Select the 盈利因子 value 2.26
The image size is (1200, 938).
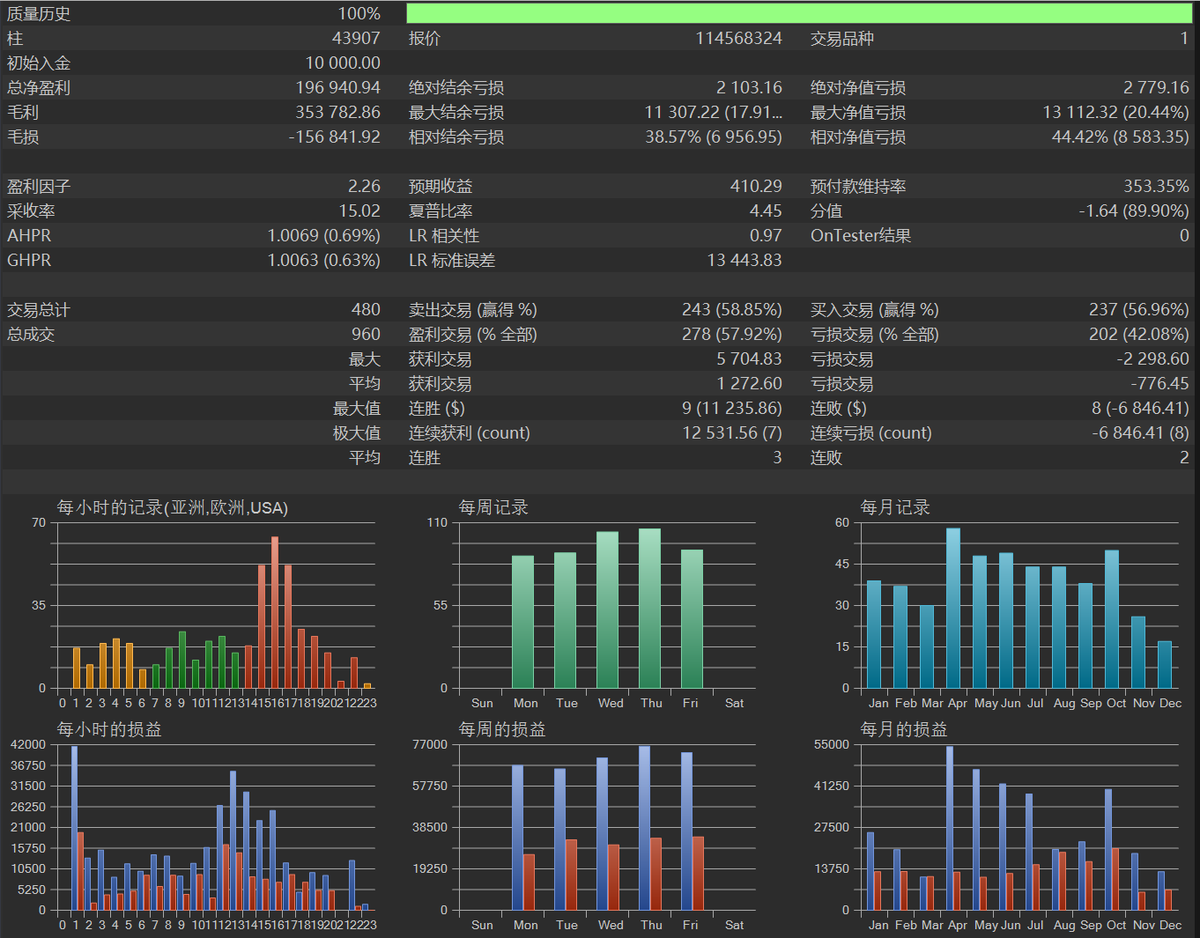(x=364, y=187)
